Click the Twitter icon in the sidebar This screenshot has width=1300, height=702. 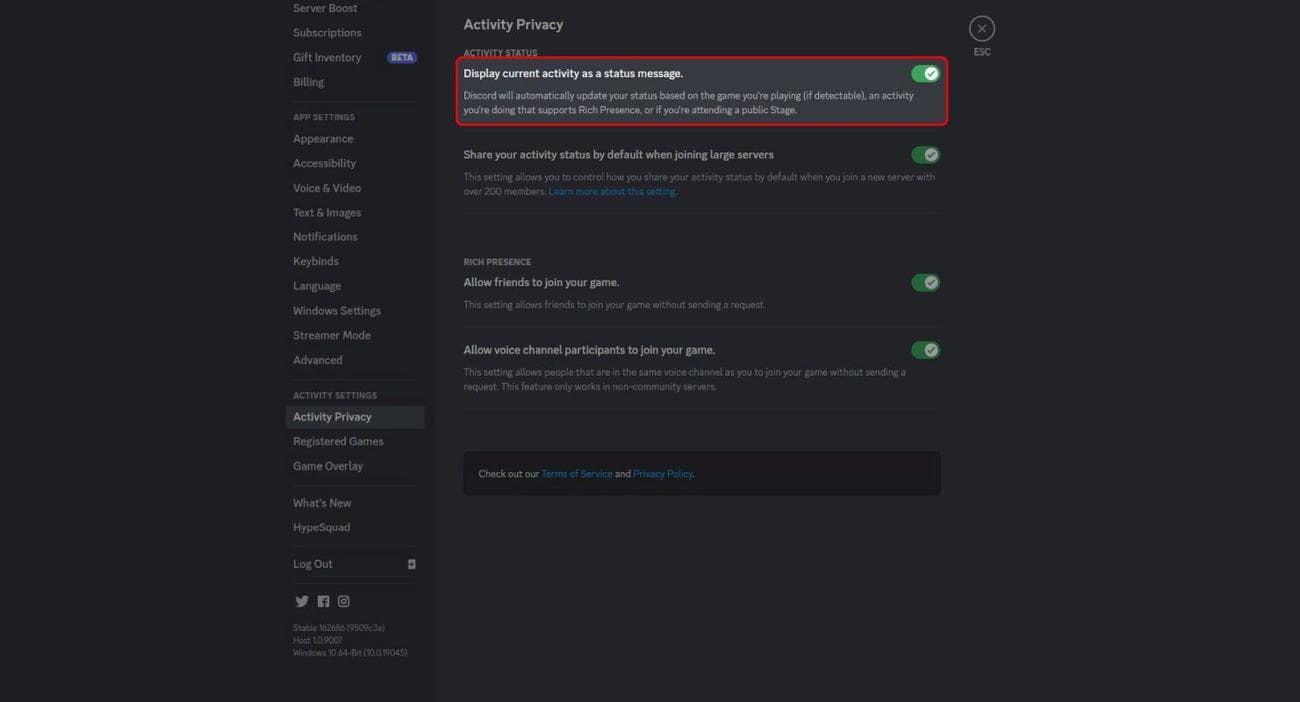pyautogui.click(x=302, y=600)
